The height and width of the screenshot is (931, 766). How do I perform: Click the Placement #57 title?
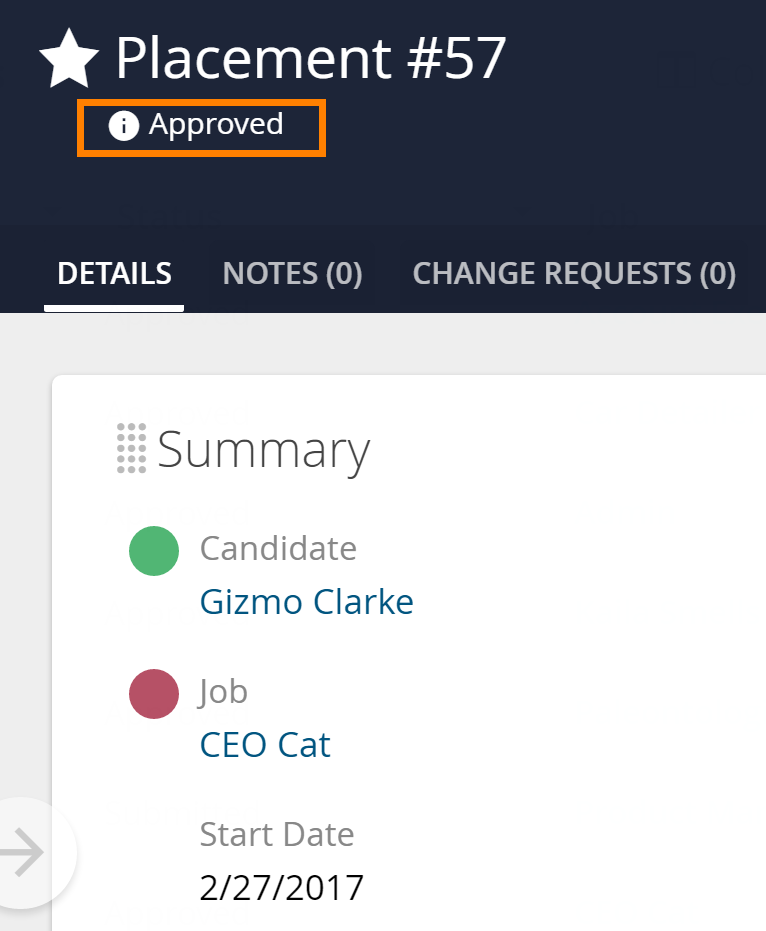311,58
